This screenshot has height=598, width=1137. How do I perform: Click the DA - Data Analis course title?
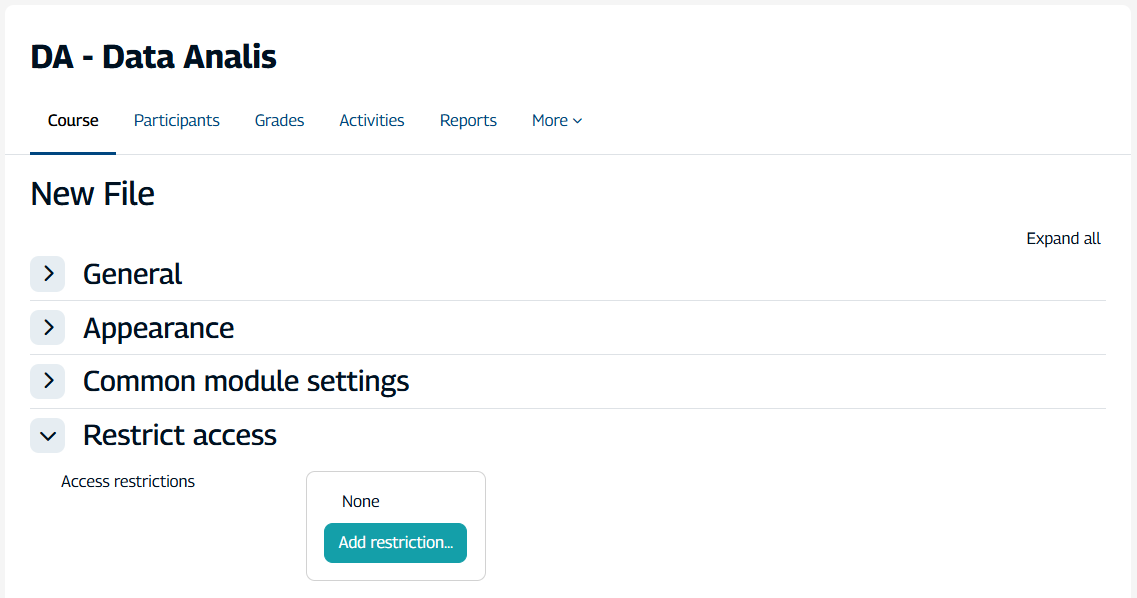pos(153,57)
